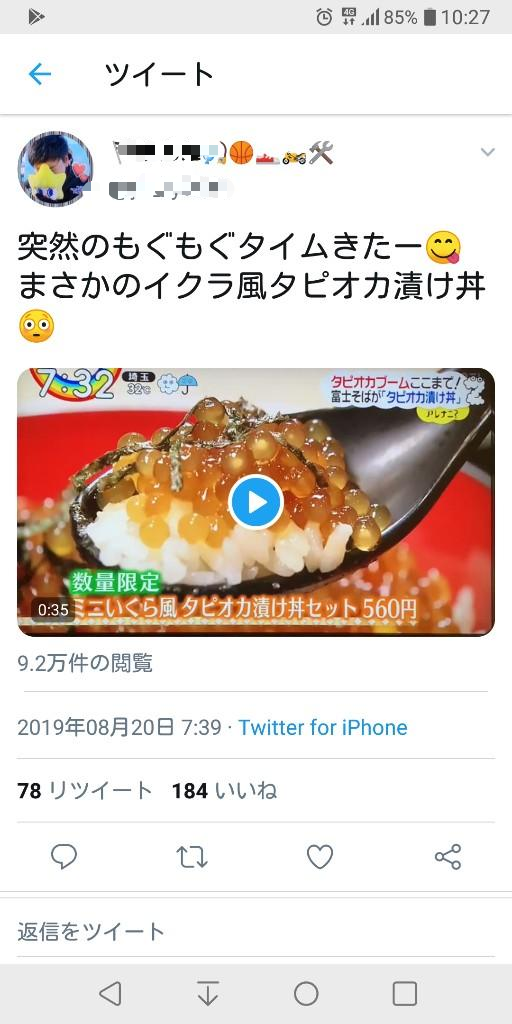Open the reply speech bubble icon
512x1024 pixels.
point(64,856)
